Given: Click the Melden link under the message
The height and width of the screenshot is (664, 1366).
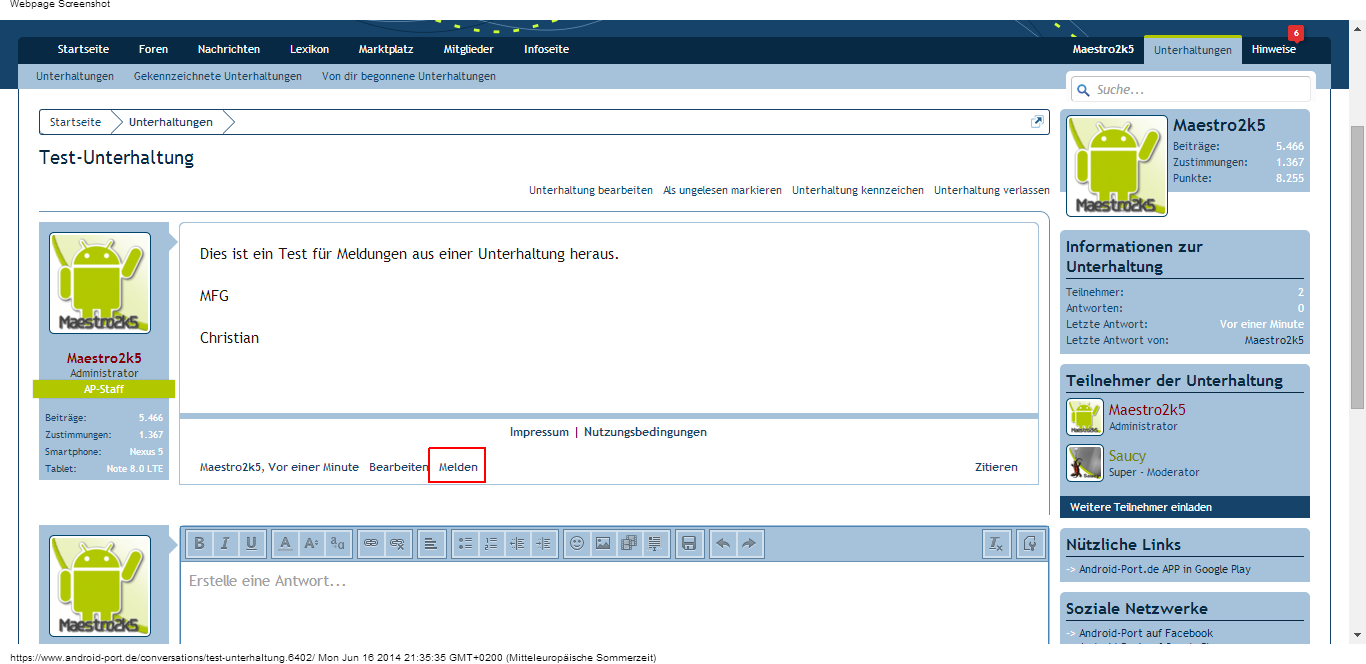Looking at the screenshot, I should tap(458, 467).
